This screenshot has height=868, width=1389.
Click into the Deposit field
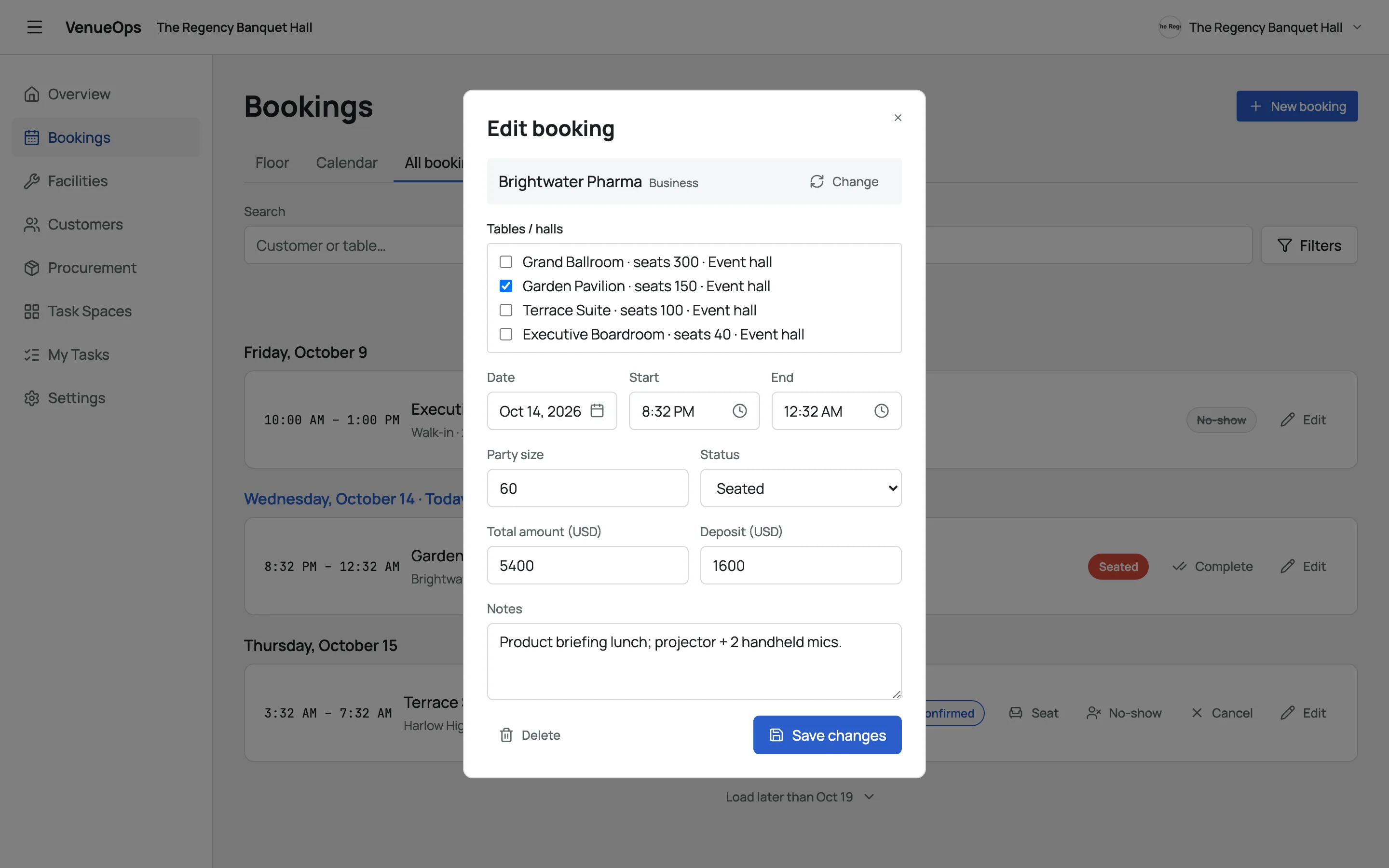801,565
